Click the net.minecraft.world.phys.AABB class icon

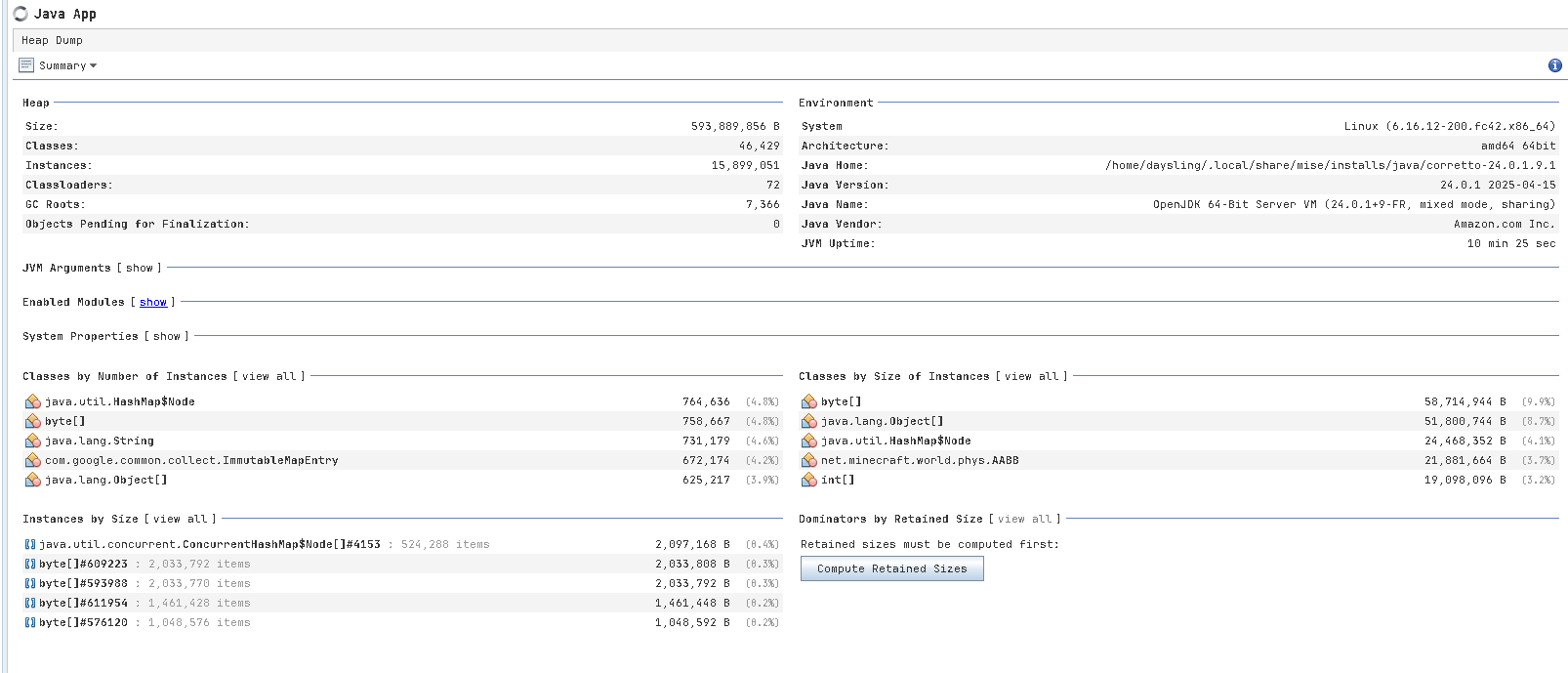(x=808, y=460)
